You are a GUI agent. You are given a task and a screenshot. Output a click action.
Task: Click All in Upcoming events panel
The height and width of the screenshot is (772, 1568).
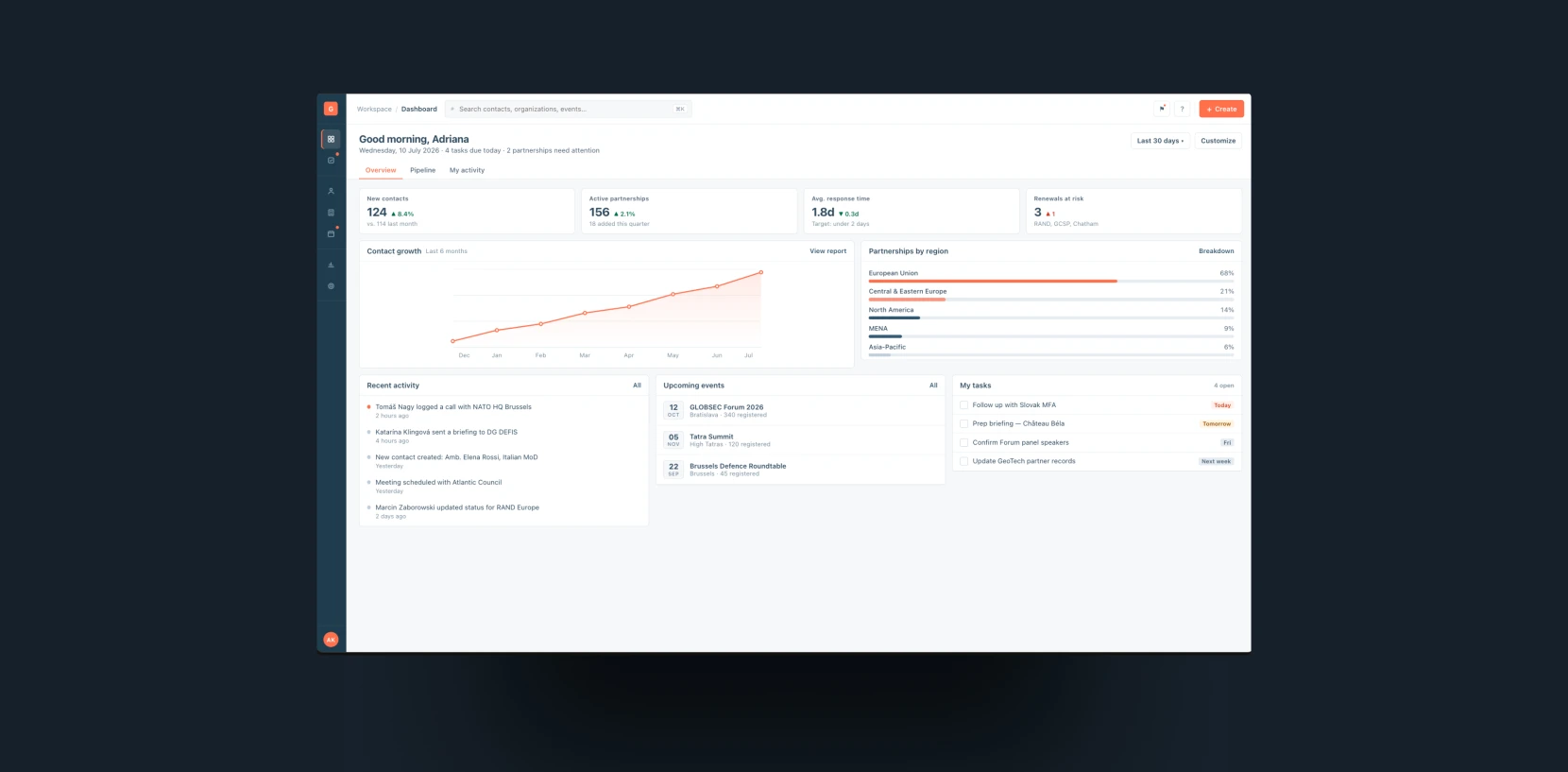click(x=933, y=386)
